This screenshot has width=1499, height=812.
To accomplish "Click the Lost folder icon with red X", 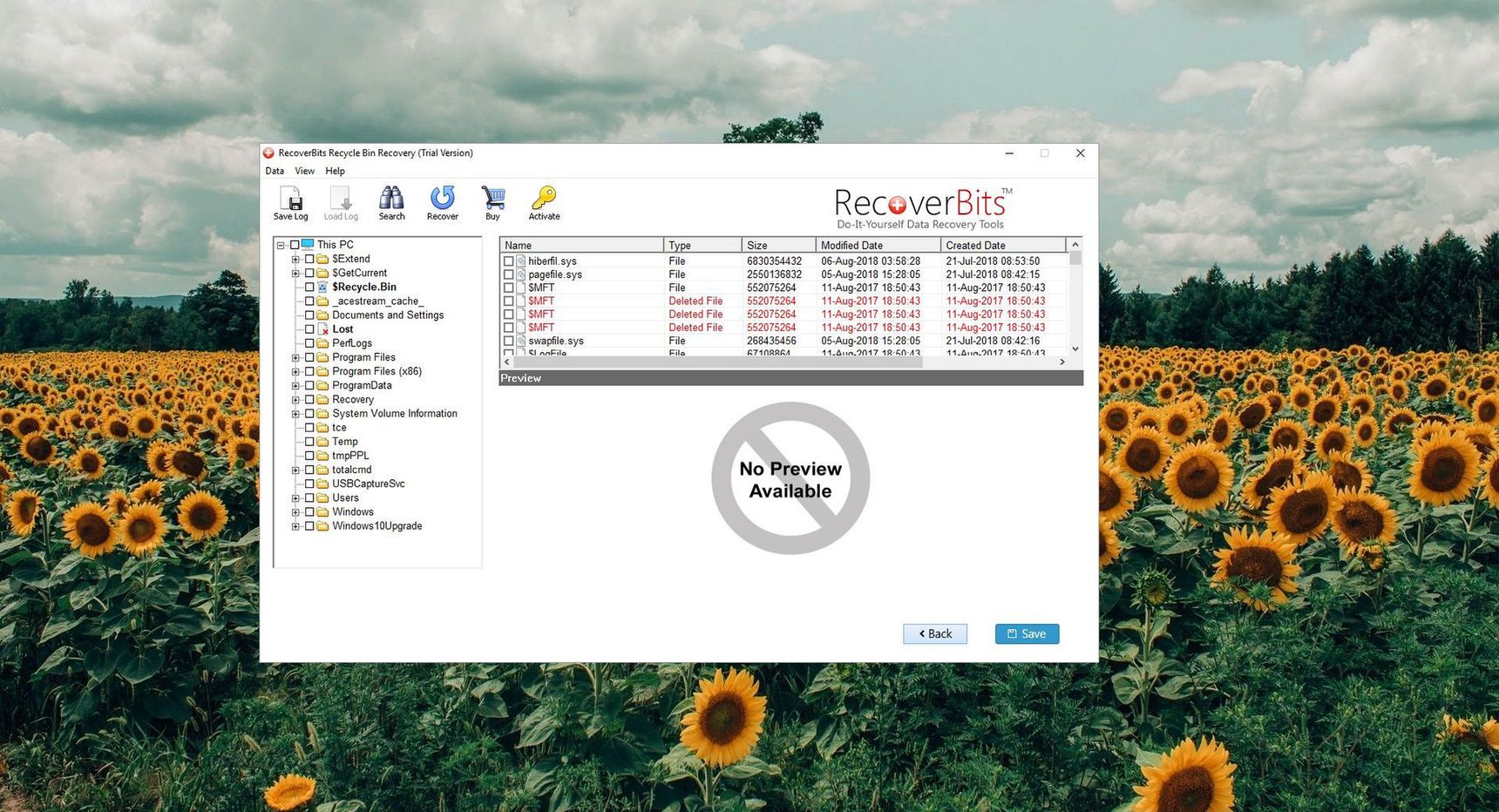I will point(322,329).
